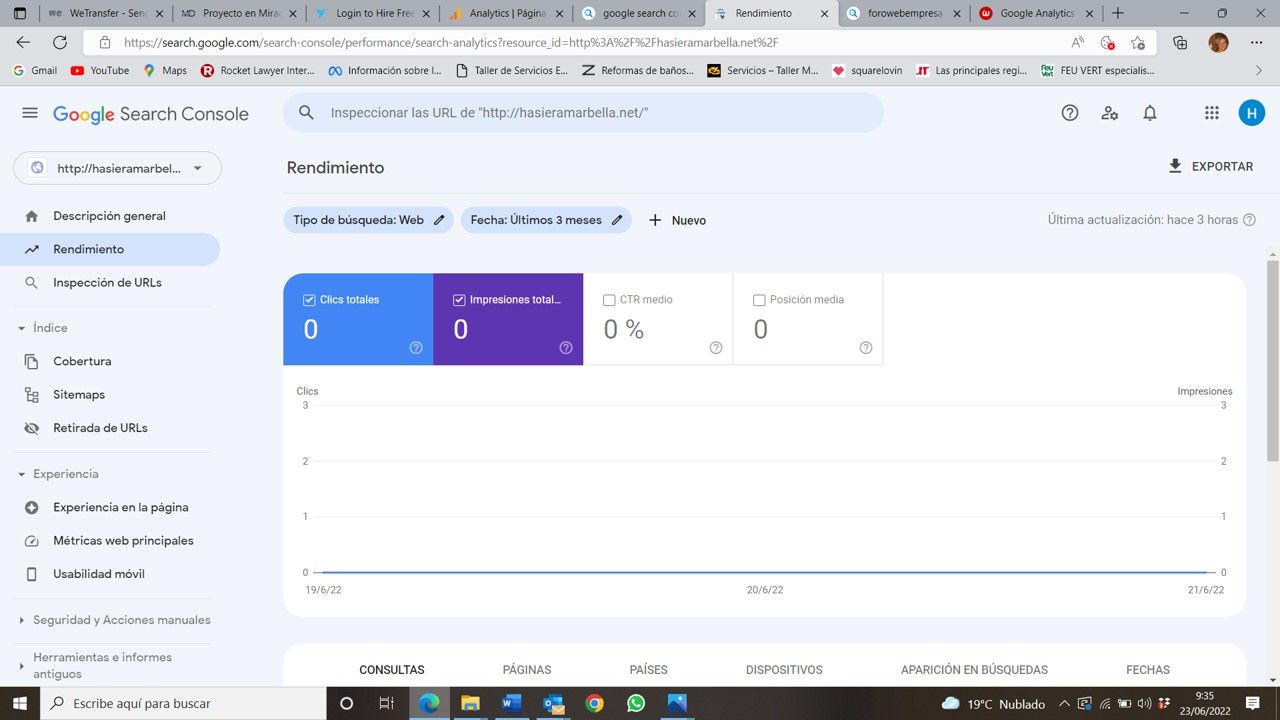Click the download icon beside Exportar
Viewport: 1280px width, 720px height.
click(x=1175, y=166)
